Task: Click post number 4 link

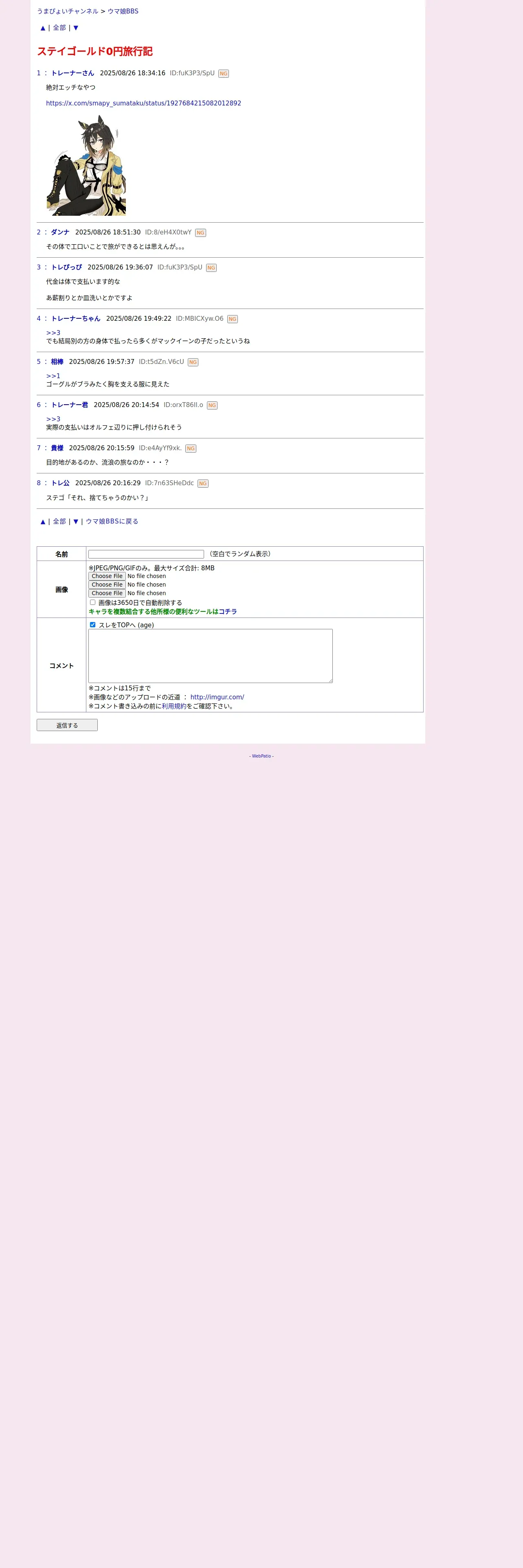Action: [x=38, y=319]
